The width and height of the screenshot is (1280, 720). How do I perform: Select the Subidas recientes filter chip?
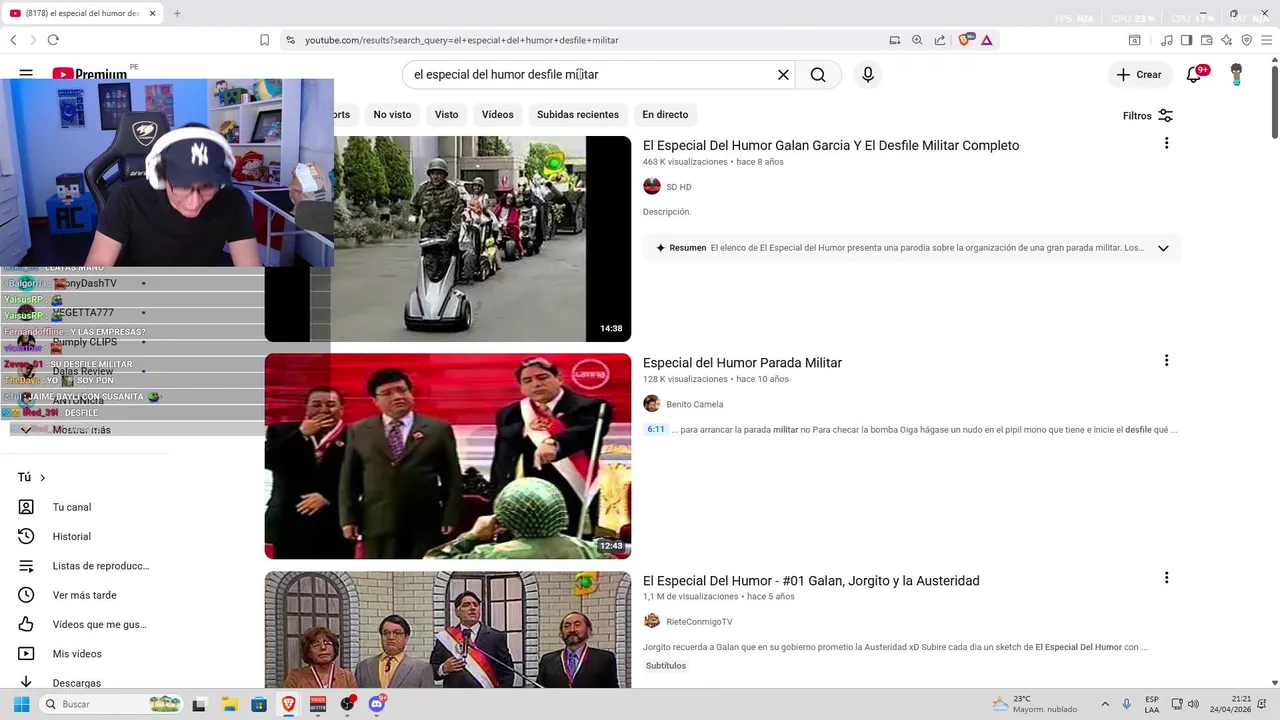coord(578,115)
